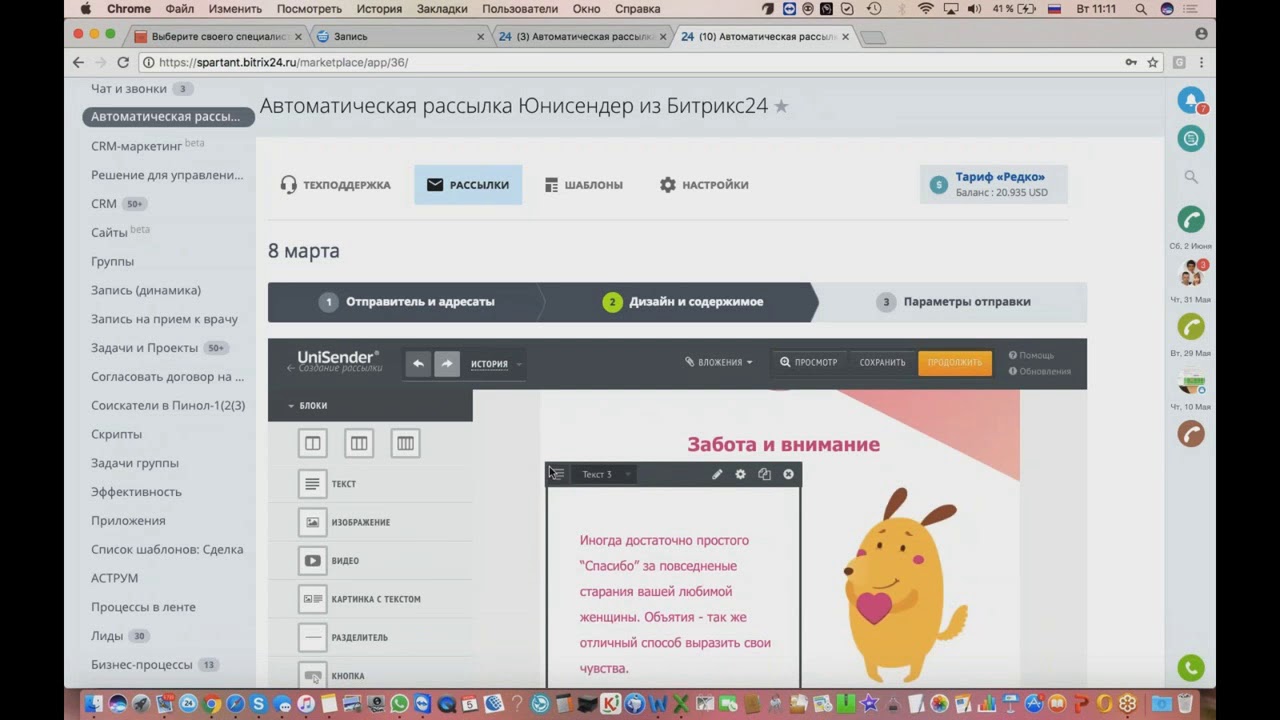Click the redo arrow in the UniSender toolbar

[x=447, y=364]
